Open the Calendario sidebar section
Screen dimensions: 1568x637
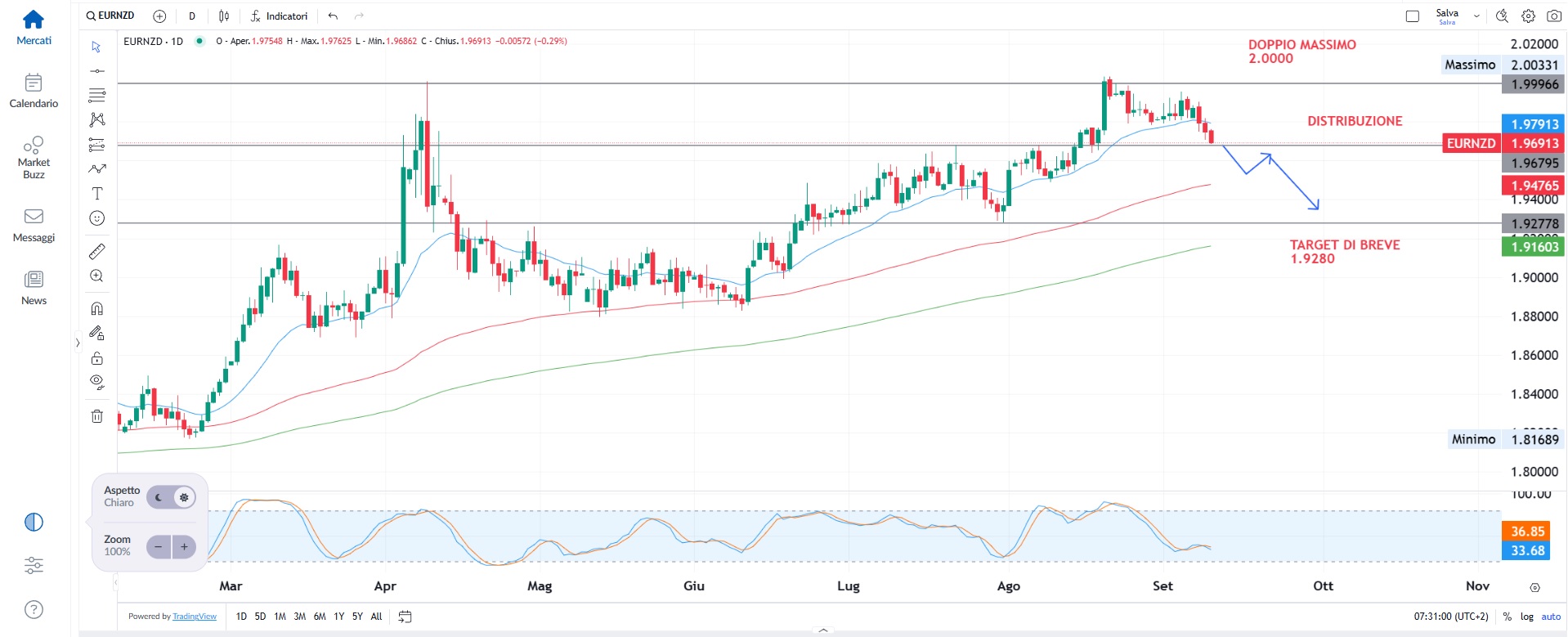click(34, 91)
